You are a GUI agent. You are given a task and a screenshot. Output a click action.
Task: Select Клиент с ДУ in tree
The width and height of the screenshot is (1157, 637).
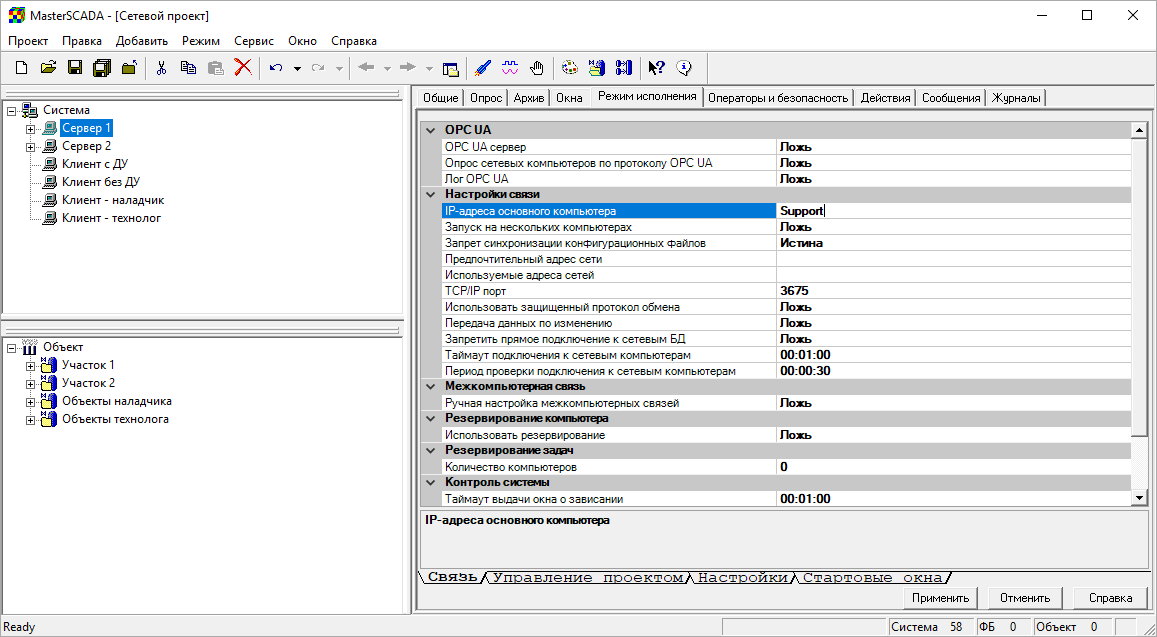pyautogui.click(x=94, y=164)
